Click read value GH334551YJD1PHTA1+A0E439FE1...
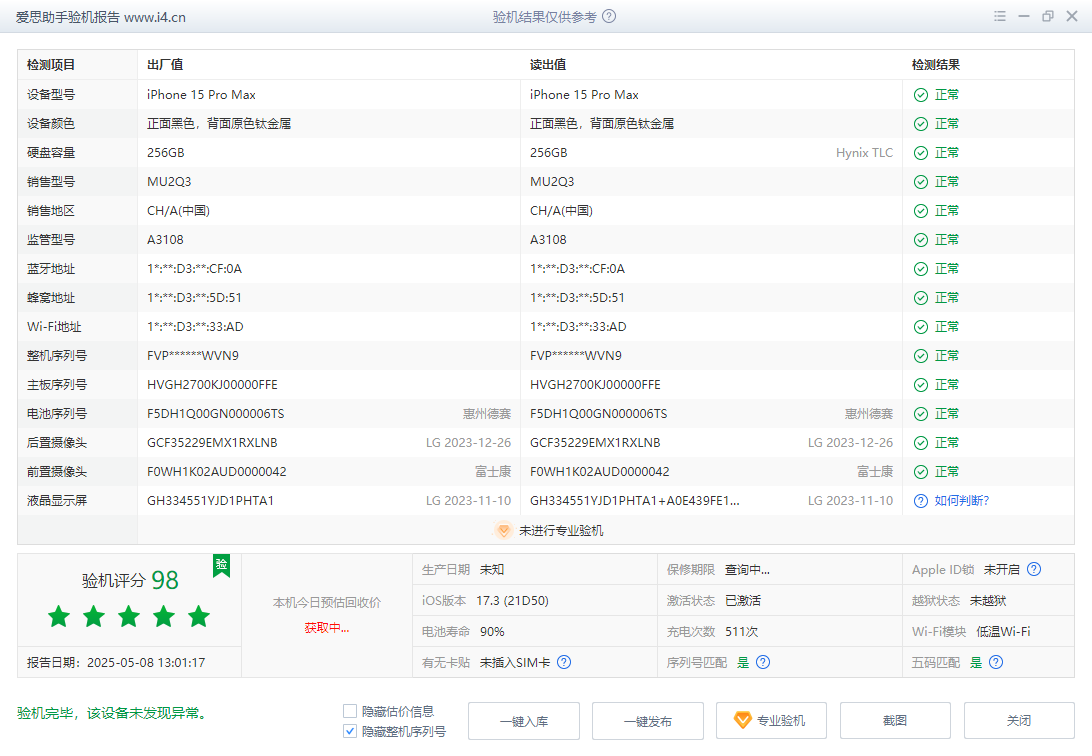1092x756 pixels. [x=634, y=501]
